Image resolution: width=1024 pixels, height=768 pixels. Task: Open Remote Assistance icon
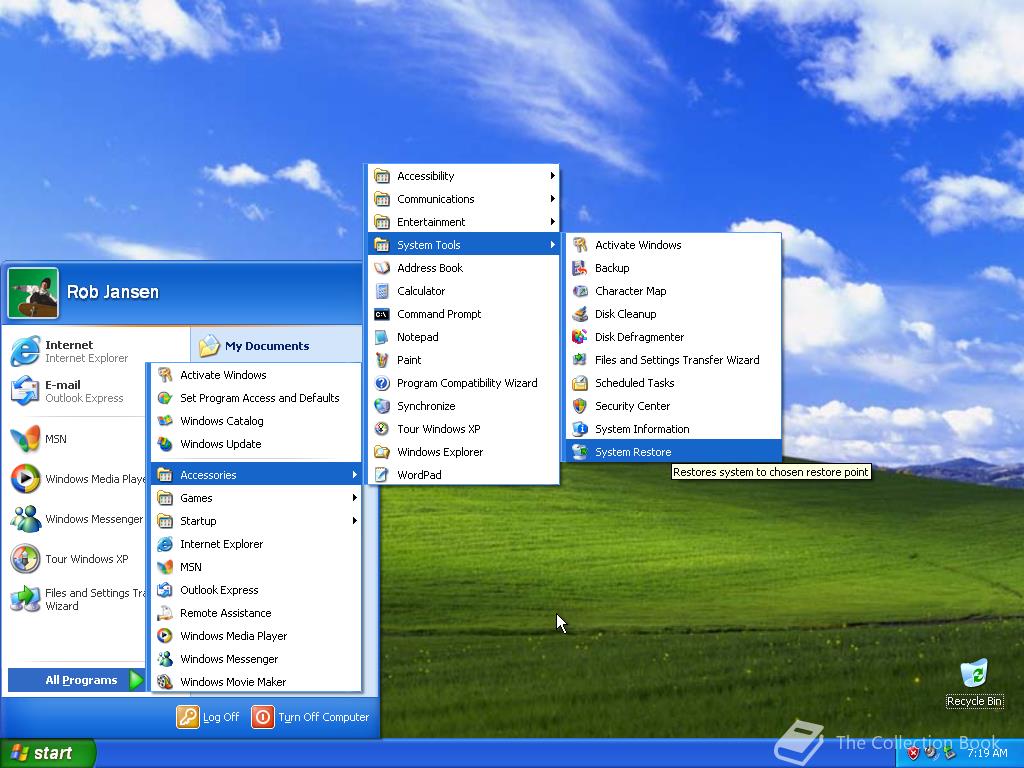pyautogui.click(x=165, y=613)
